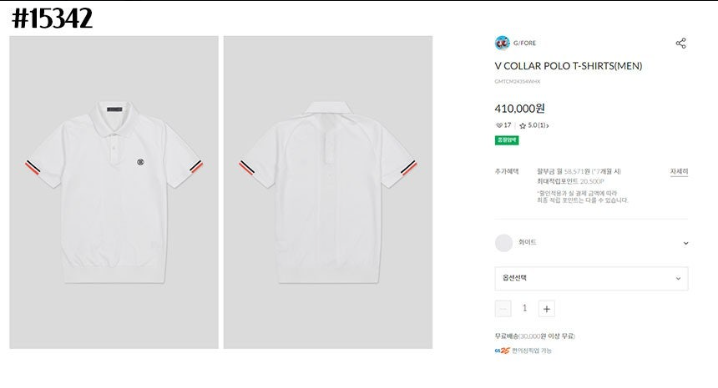Open the 옵션선택 option dropdown
The height and width of the screenshot is (388, 718).
591,279
